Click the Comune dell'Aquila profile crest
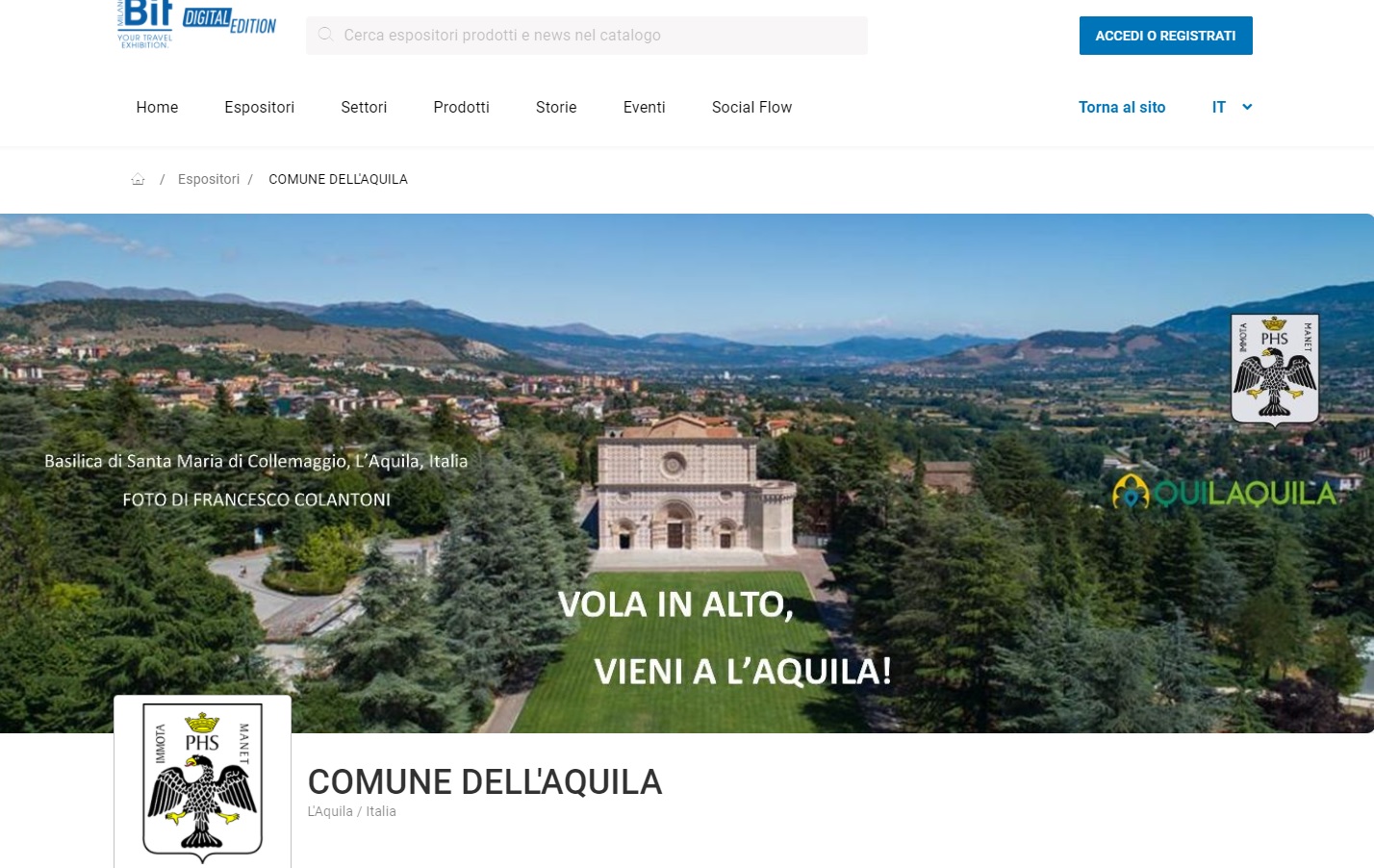 pyautogui.click(x=202, y=781)
